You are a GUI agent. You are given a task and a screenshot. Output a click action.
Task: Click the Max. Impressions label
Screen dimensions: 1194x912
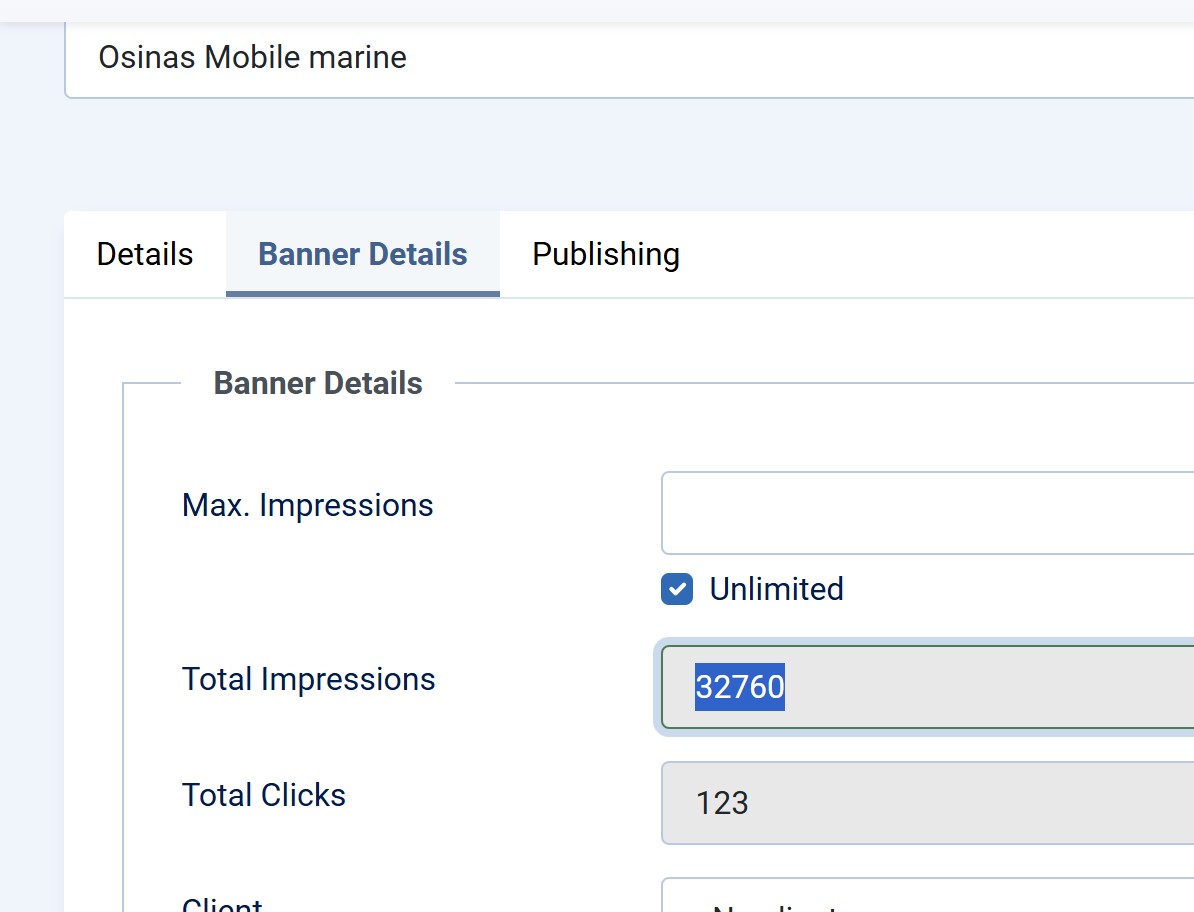pos(307,505)
